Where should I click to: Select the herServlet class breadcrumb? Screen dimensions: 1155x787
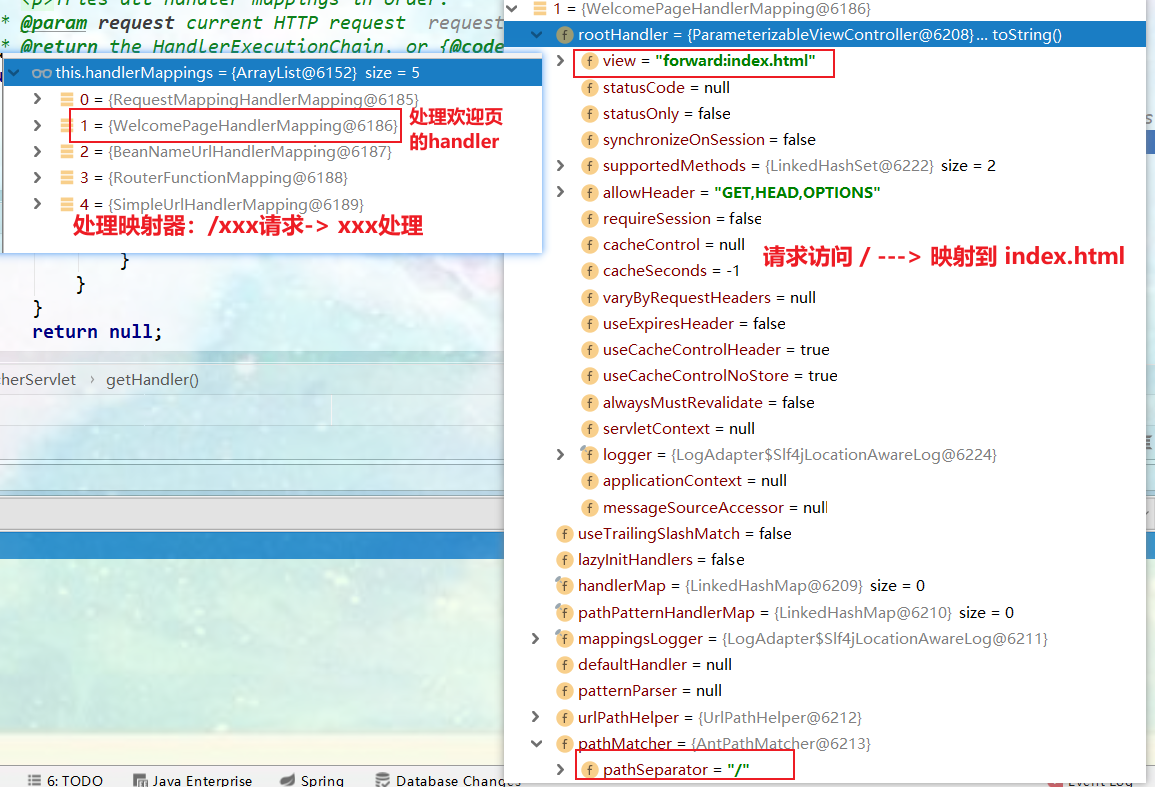click(38, 379)
